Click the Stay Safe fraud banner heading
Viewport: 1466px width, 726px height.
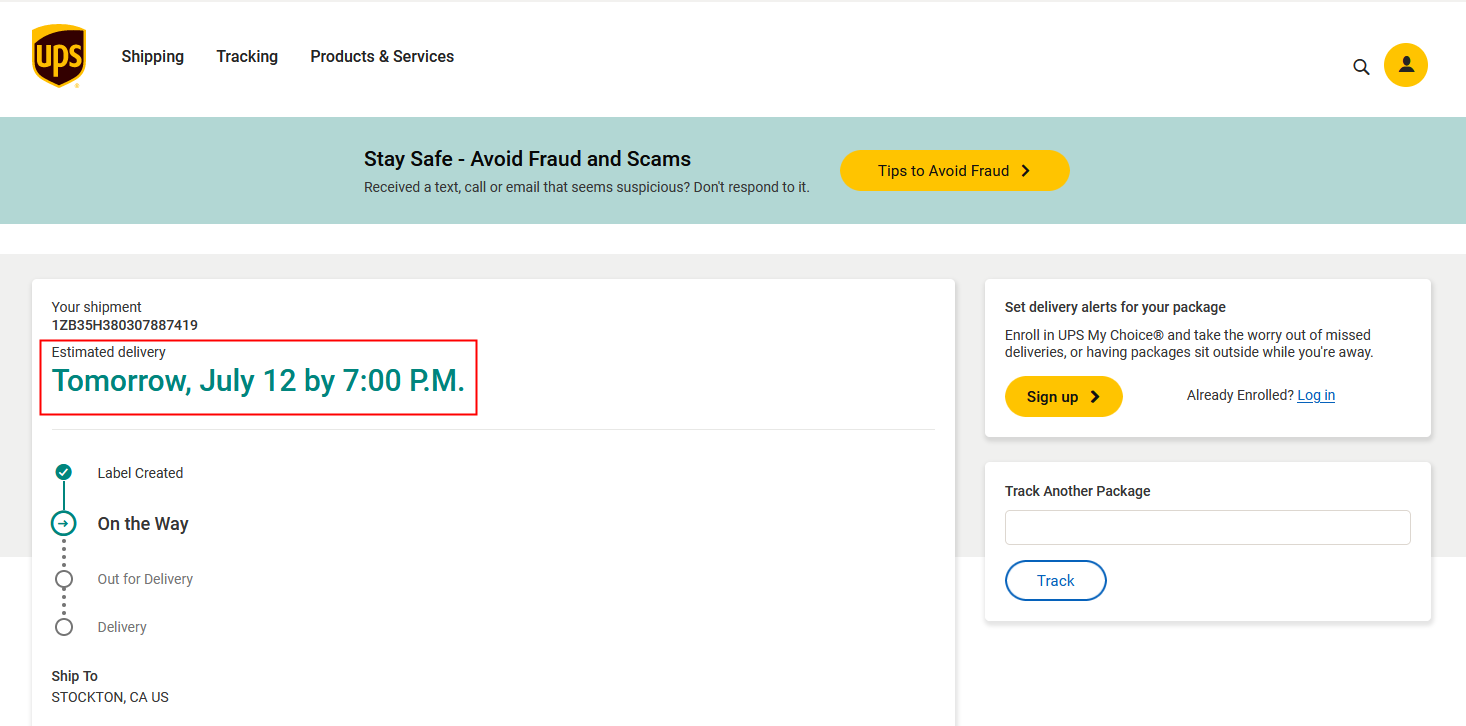pyautogui.click(x=527, y=159)
